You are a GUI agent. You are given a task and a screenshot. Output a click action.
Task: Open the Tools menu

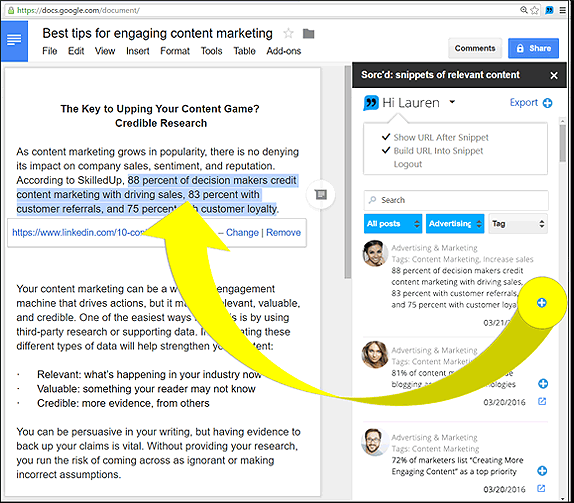click(212, 51)
